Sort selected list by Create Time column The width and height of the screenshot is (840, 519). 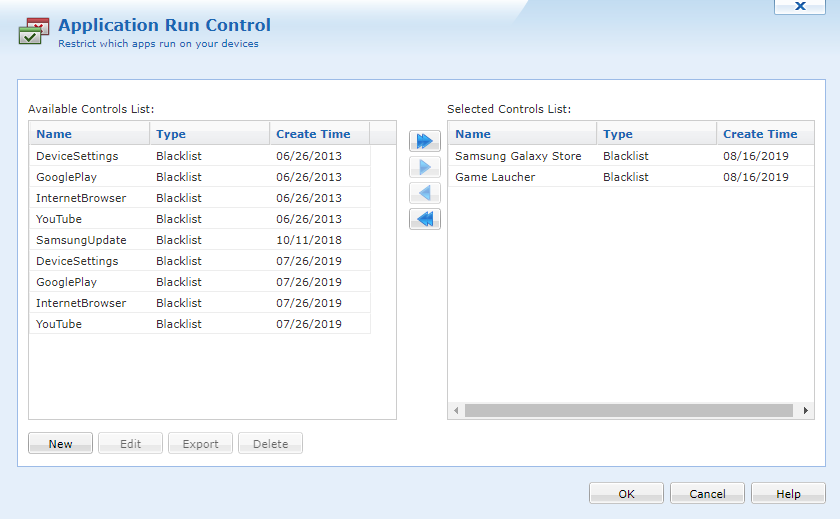pos(765,134)
